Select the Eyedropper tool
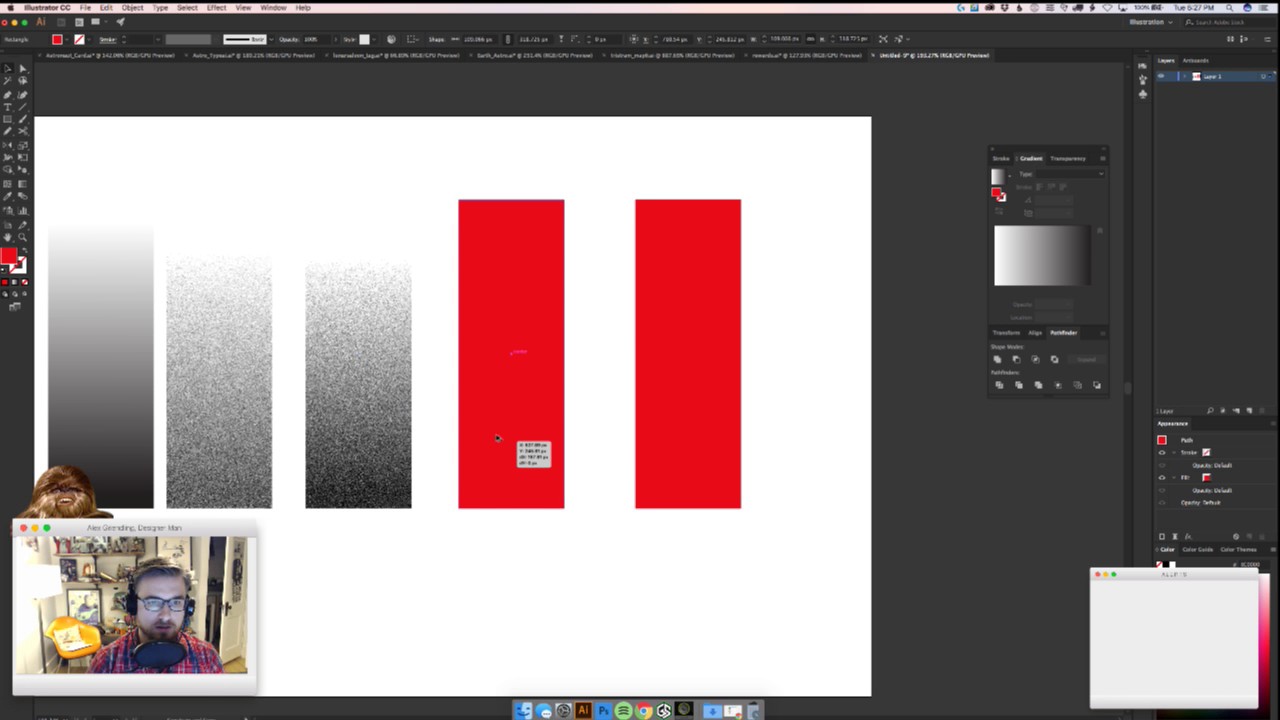The image size is (1280, 720). click(7, 196)
